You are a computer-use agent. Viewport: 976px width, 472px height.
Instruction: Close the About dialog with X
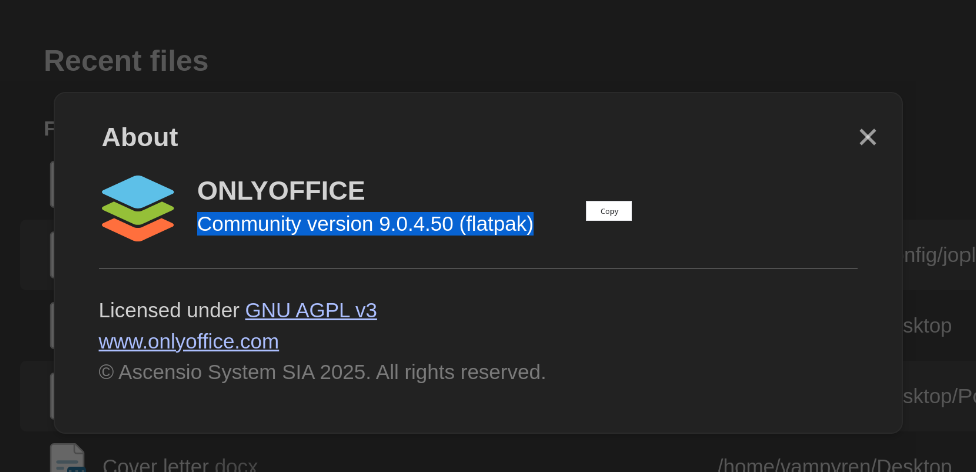[867, 137]
